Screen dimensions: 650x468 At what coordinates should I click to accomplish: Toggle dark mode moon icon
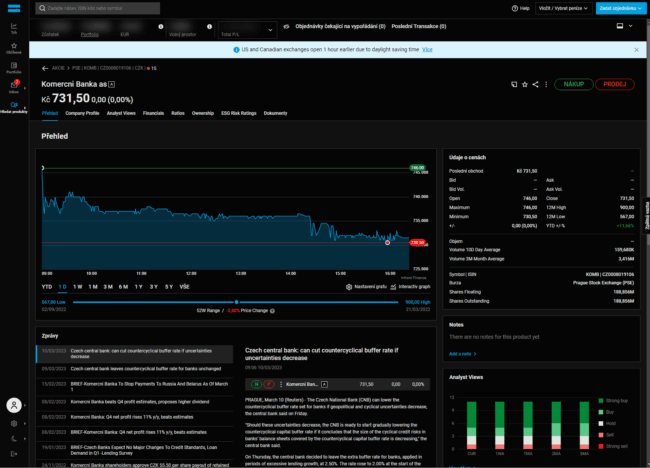coord(14,438)
